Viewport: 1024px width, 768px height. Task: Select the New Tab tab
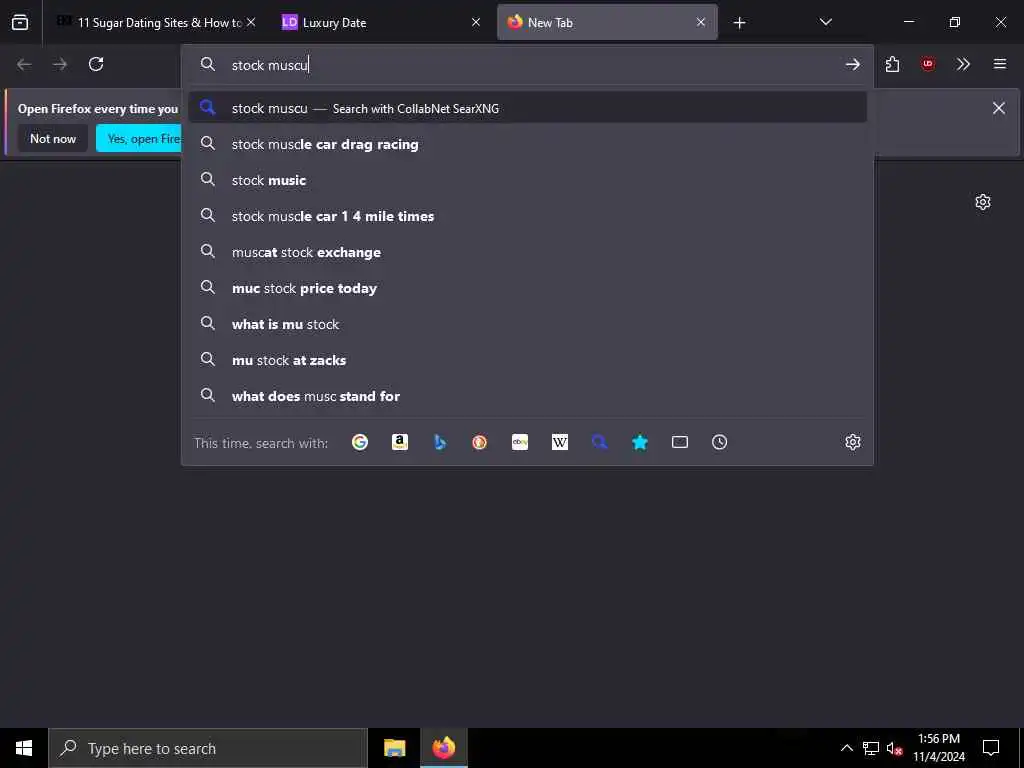[607, 22]
